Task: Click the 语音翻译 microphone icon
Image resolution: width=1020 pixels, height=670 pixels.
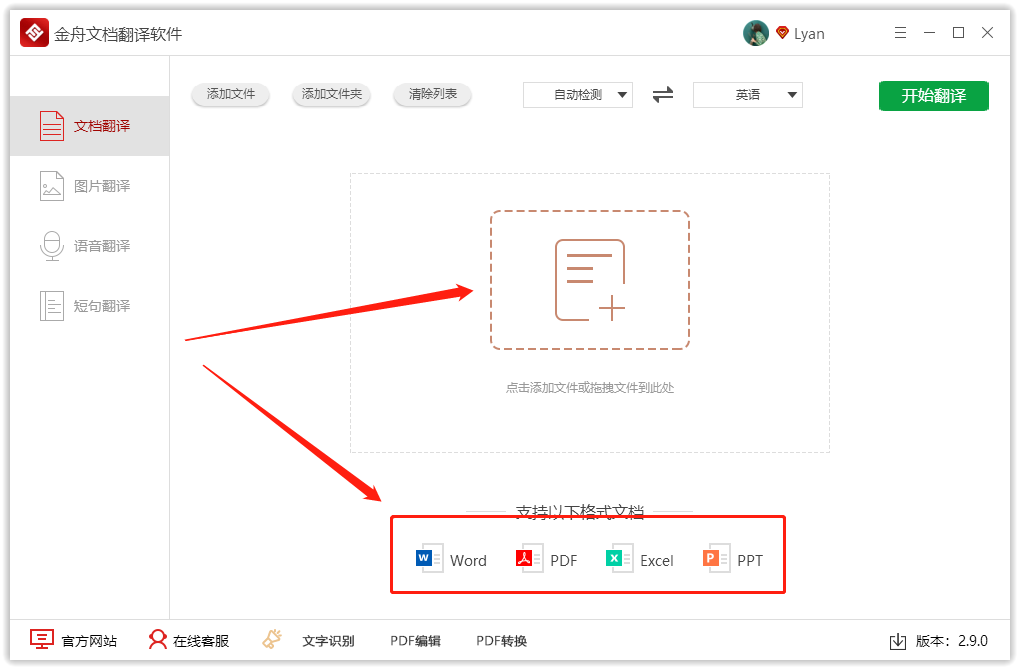Action: [52, 246]
